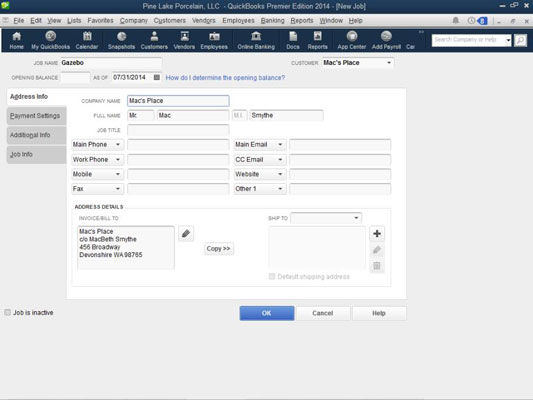This screenshot has height=400, width=533.
Task: Open the Snapshots toolbar icon
Action: pos(121,40)
